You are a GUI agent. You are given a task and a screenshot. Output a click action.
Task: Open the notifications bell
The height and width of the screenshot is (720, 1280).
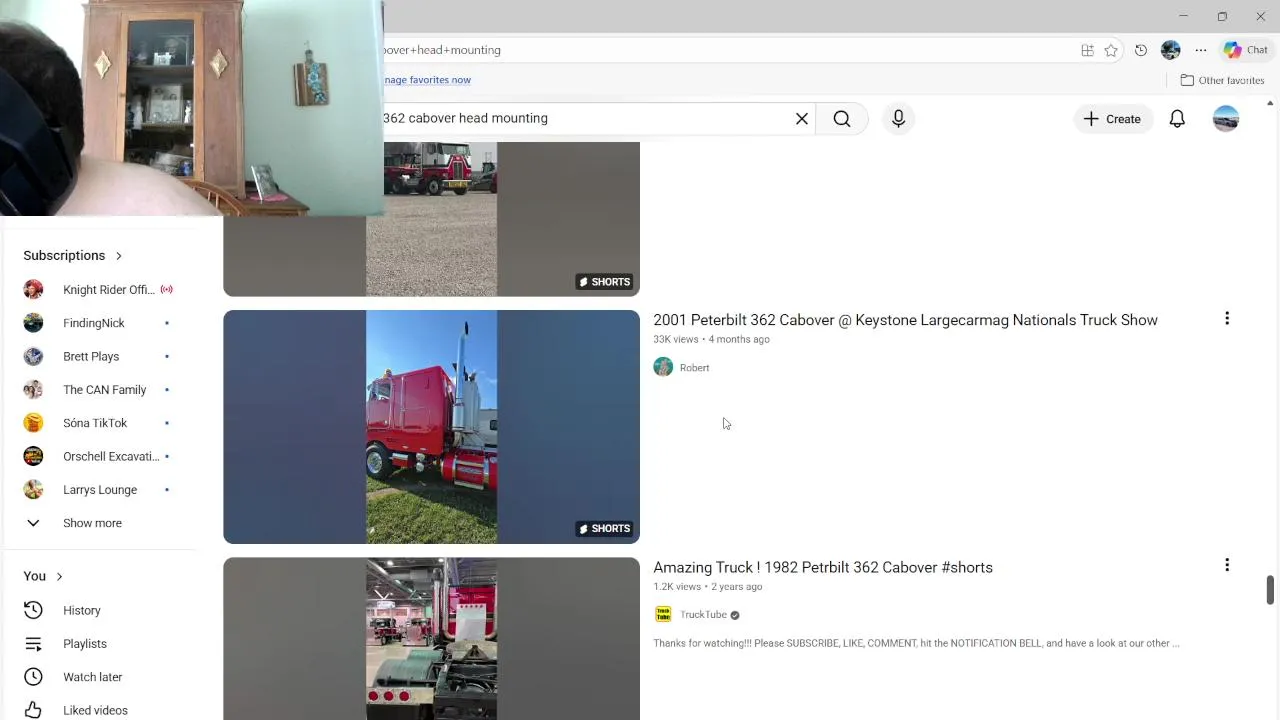pos(1177,119)
